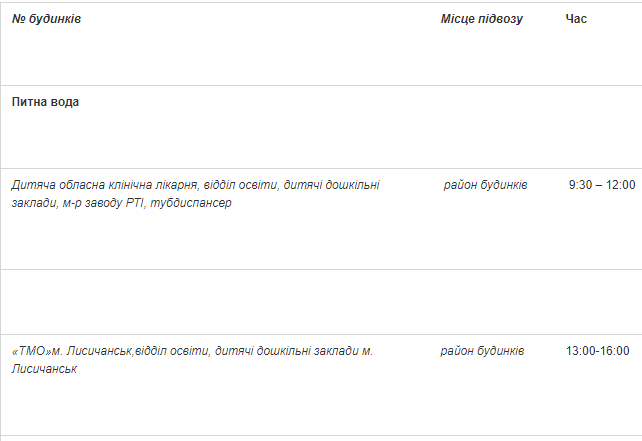Click the "Місце підвозу" column header

point(481,19)
